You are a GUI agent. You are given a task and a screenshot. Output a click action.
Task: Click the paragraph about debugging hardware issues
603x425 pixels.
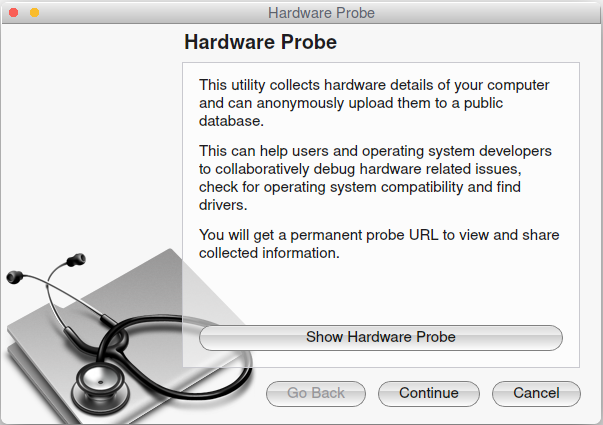pos(375,178)
